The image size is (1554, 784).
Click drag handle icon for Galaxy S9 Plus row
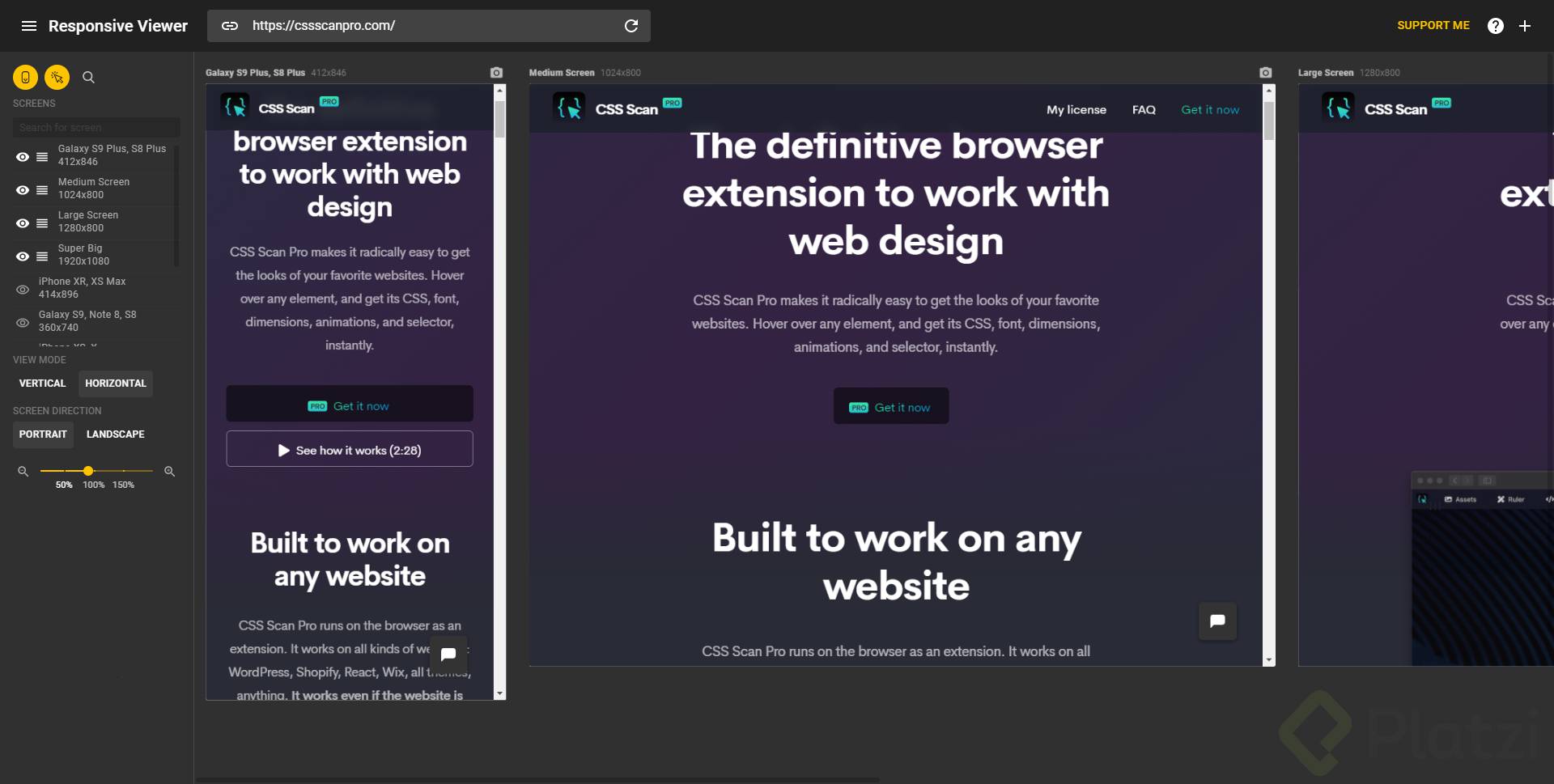(x=42, y=156)
